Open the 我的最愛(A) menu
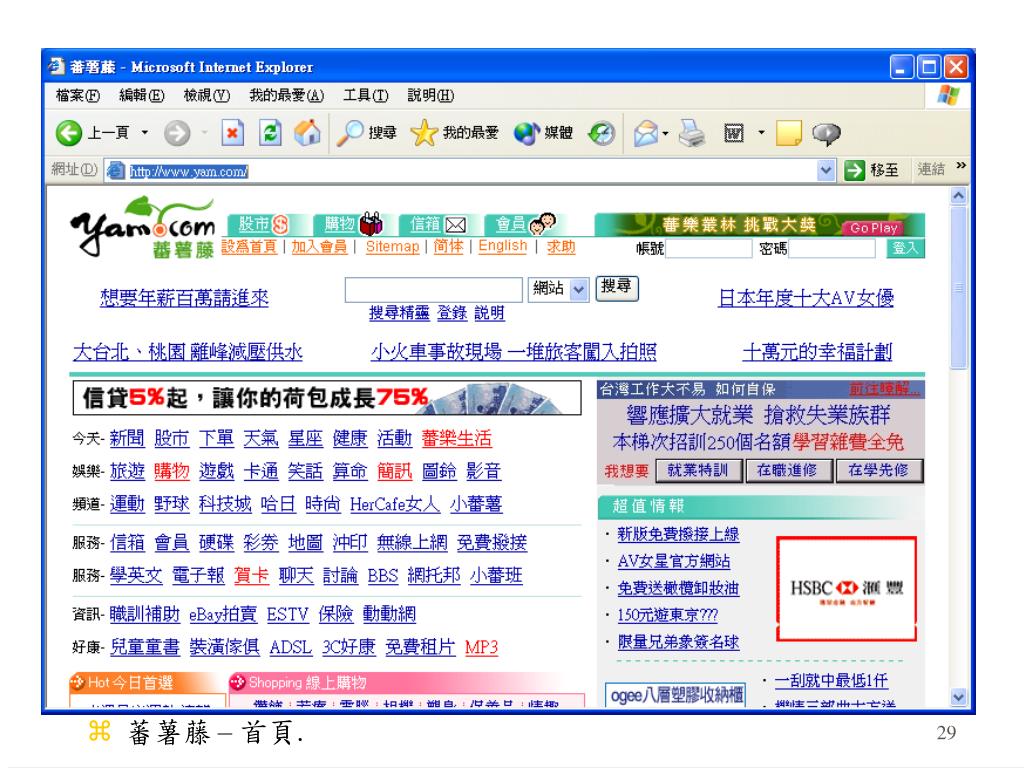Screen dimensions: 1024x768 point(287,95)
